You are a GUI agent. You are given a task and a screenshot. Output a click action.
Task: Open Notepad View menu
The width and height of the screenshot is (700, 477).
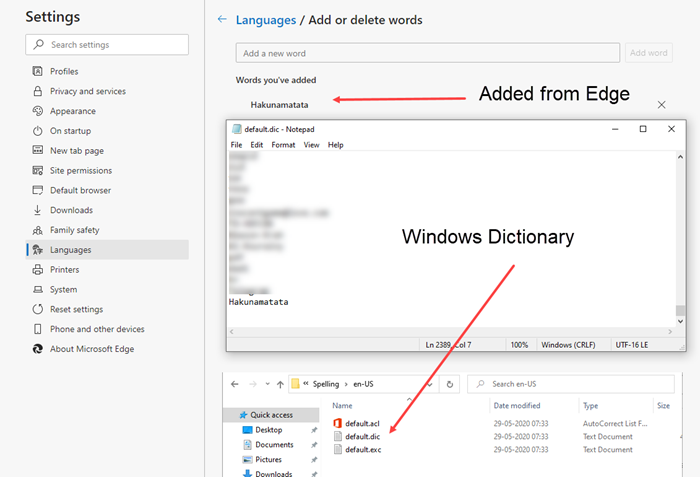[x=312, y=145]
